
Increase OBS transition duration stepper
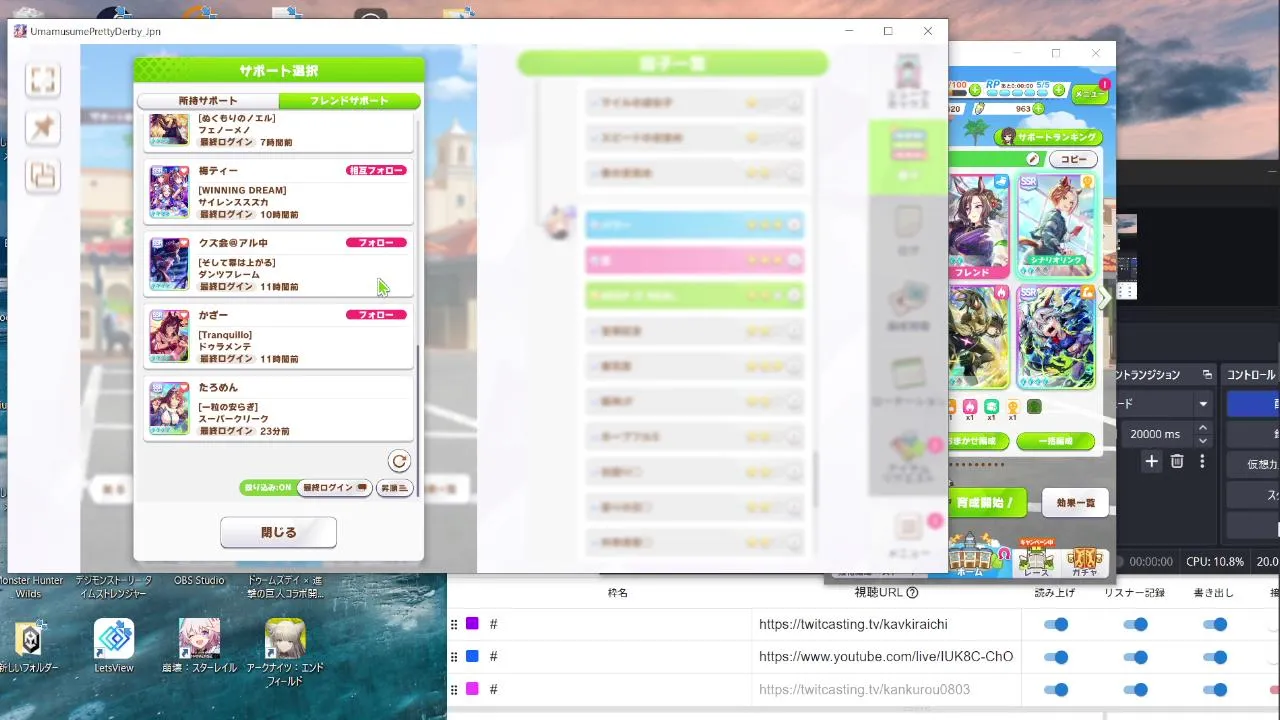click(x=1202, y=428)
